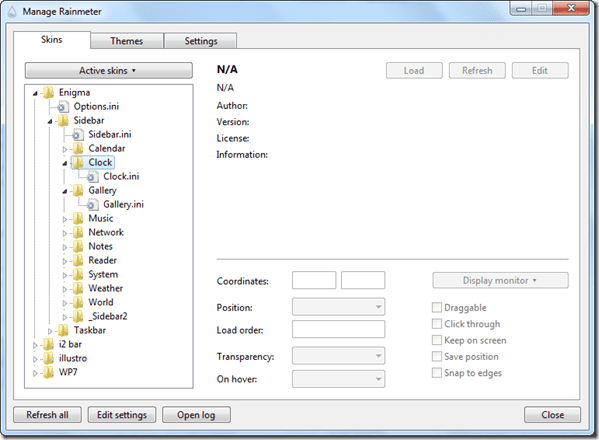Click the Music folder icon
The height and width of the screenshot is (440, 599).
coord(78,218)
